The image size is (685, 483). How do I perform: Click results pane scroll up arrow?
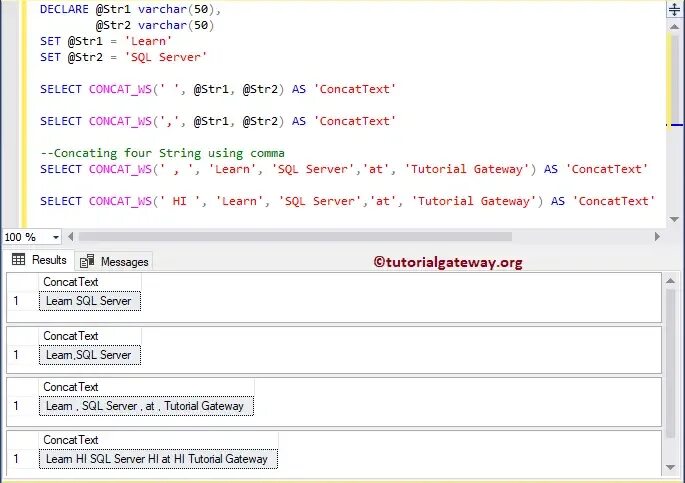[671, 281]
